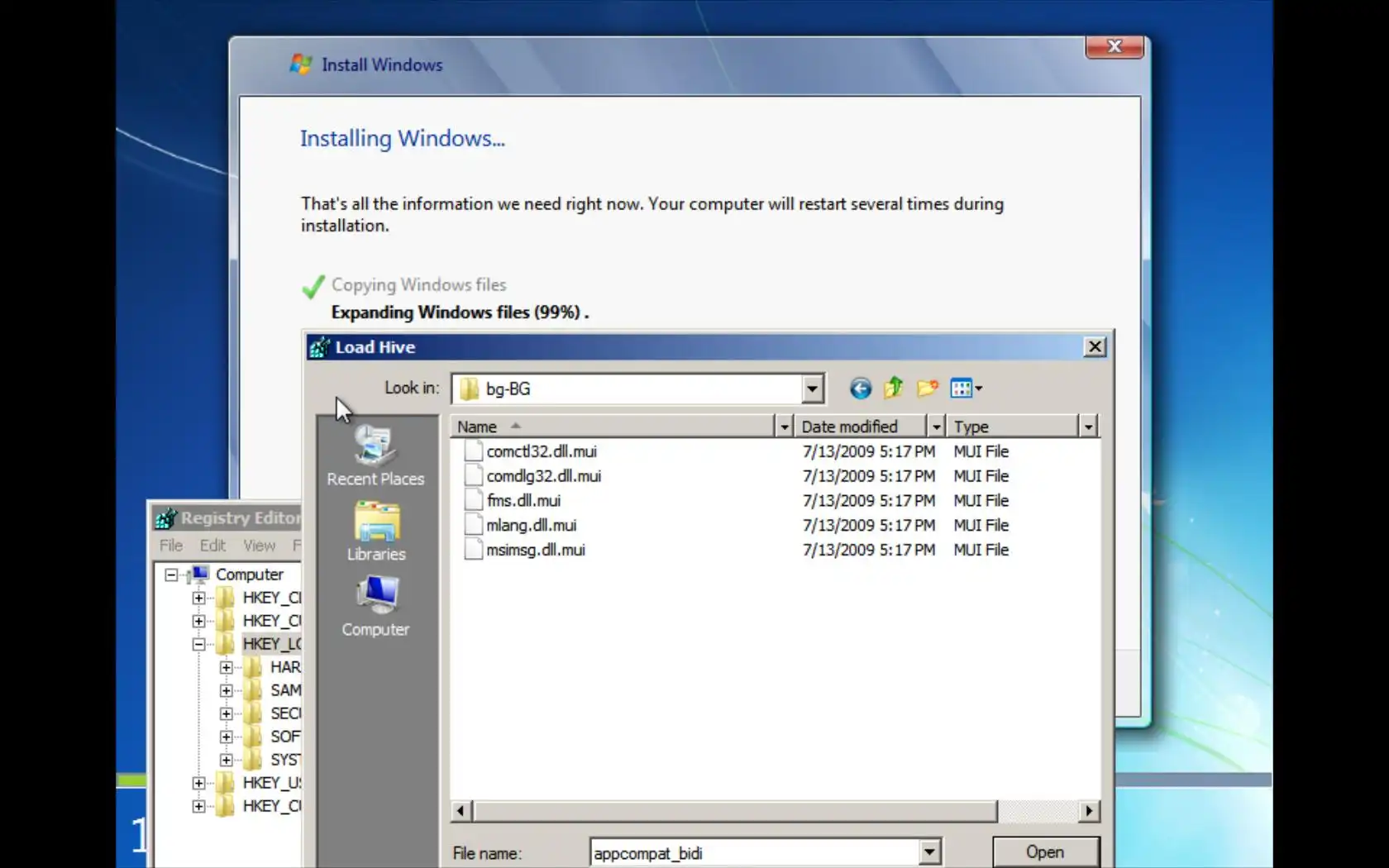The width and height of the screenshot is (1389, 868).
Task: Open the Date modified column dropdown arrow
Action: [936, 427]
